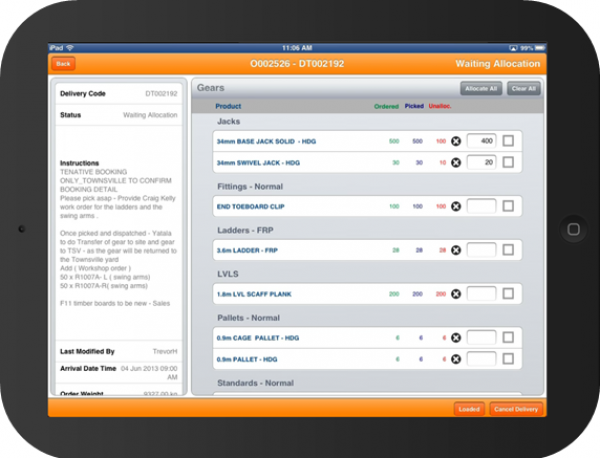The image size is (600, 458).
Task: Edit quantity field showing 400
Action: point(481,141)
